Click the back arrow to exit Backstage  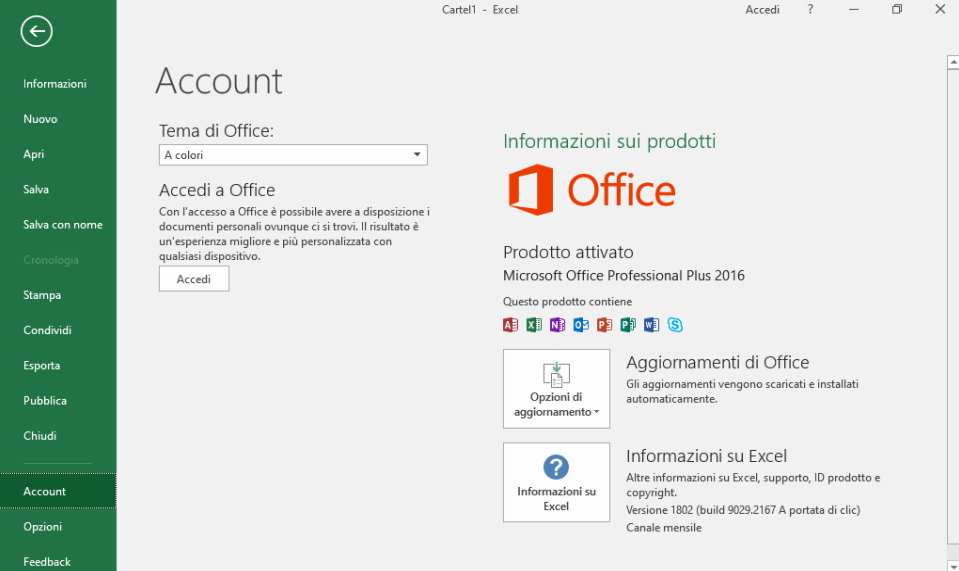pyautogui.click(x=37, y=31)
